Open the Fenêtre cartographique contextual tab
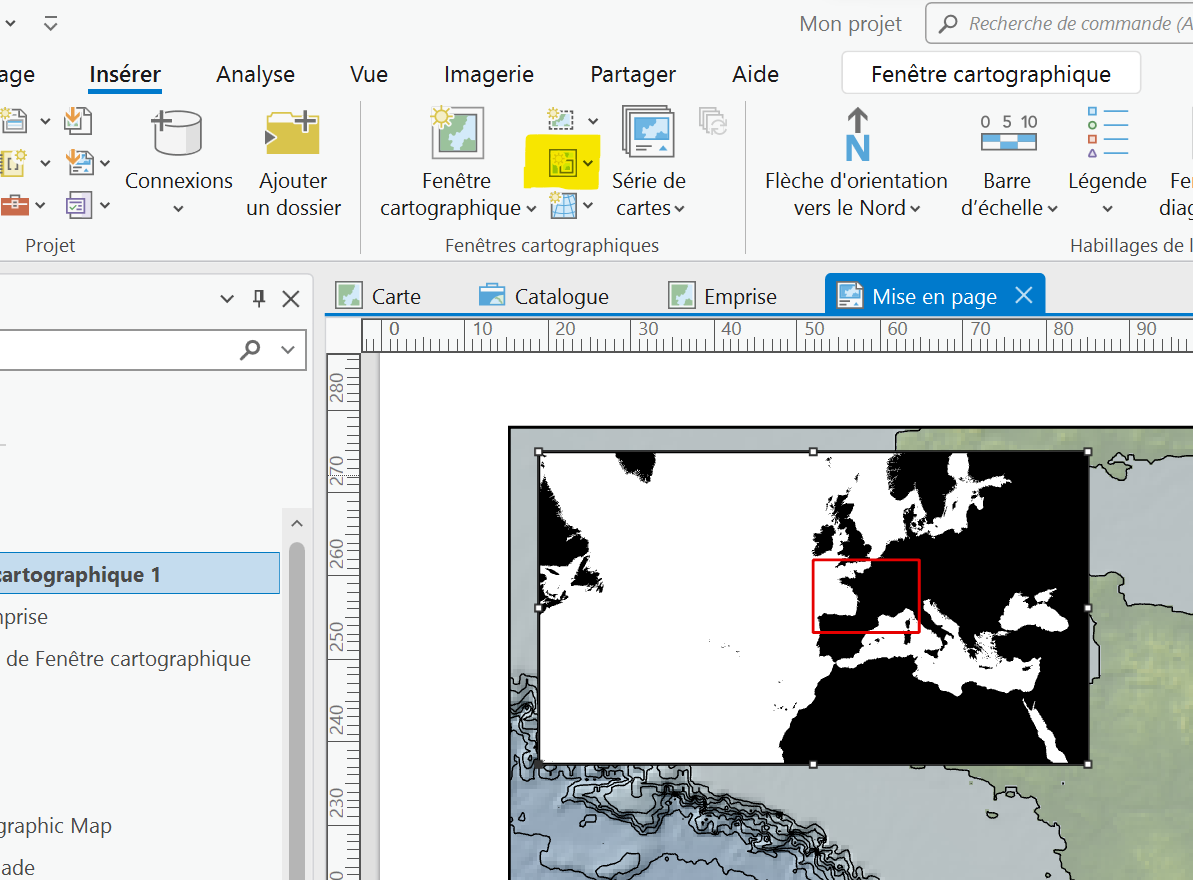 pyautogui.click(x=990, y=74)
